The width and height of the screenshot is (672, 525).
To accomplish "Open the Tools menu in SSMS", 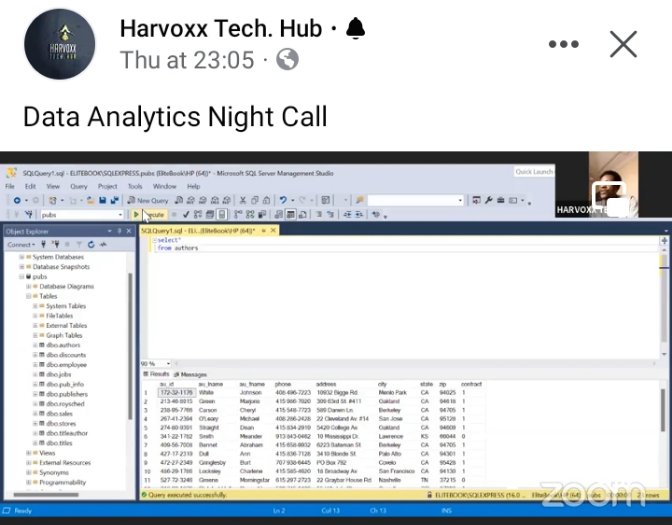I will [135, 186].
